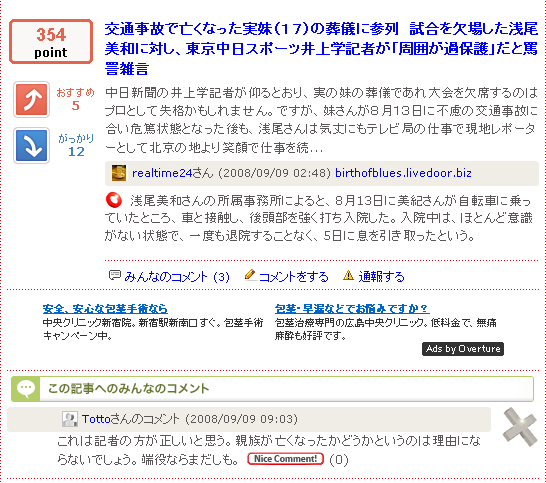Click ad description 包茎治療専門の広島中央クリニック

pos(385,329)
